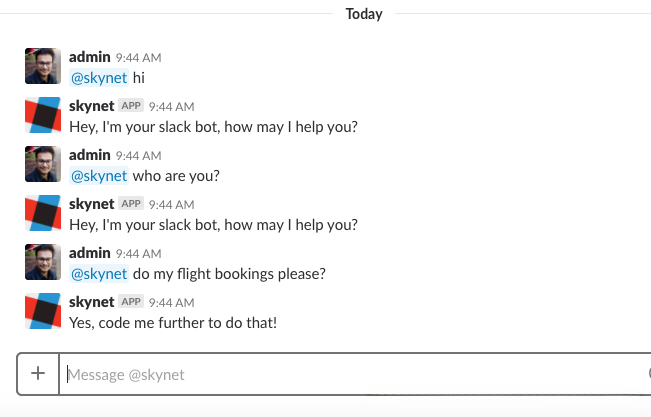Viewport: 651px width, 417px height.
Task: Click the Message @skynet input field
Action: tap(350, 375)
